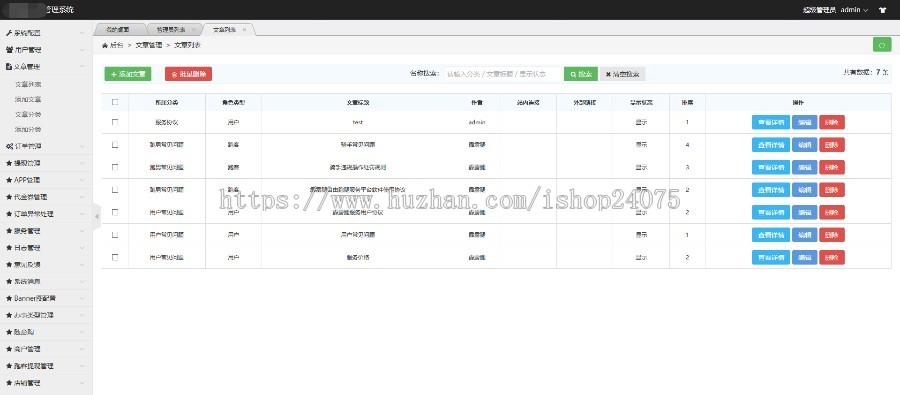Check the box for row with sort 3
Viewport: 900px width, 395px height.
point(115,167)
